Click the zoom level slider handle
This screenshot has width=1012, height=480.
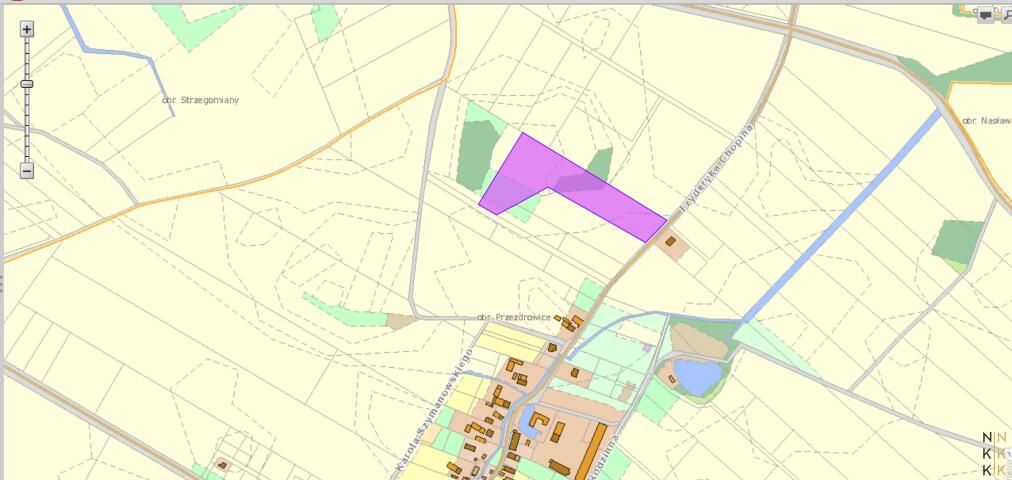[x=26, y=84]
